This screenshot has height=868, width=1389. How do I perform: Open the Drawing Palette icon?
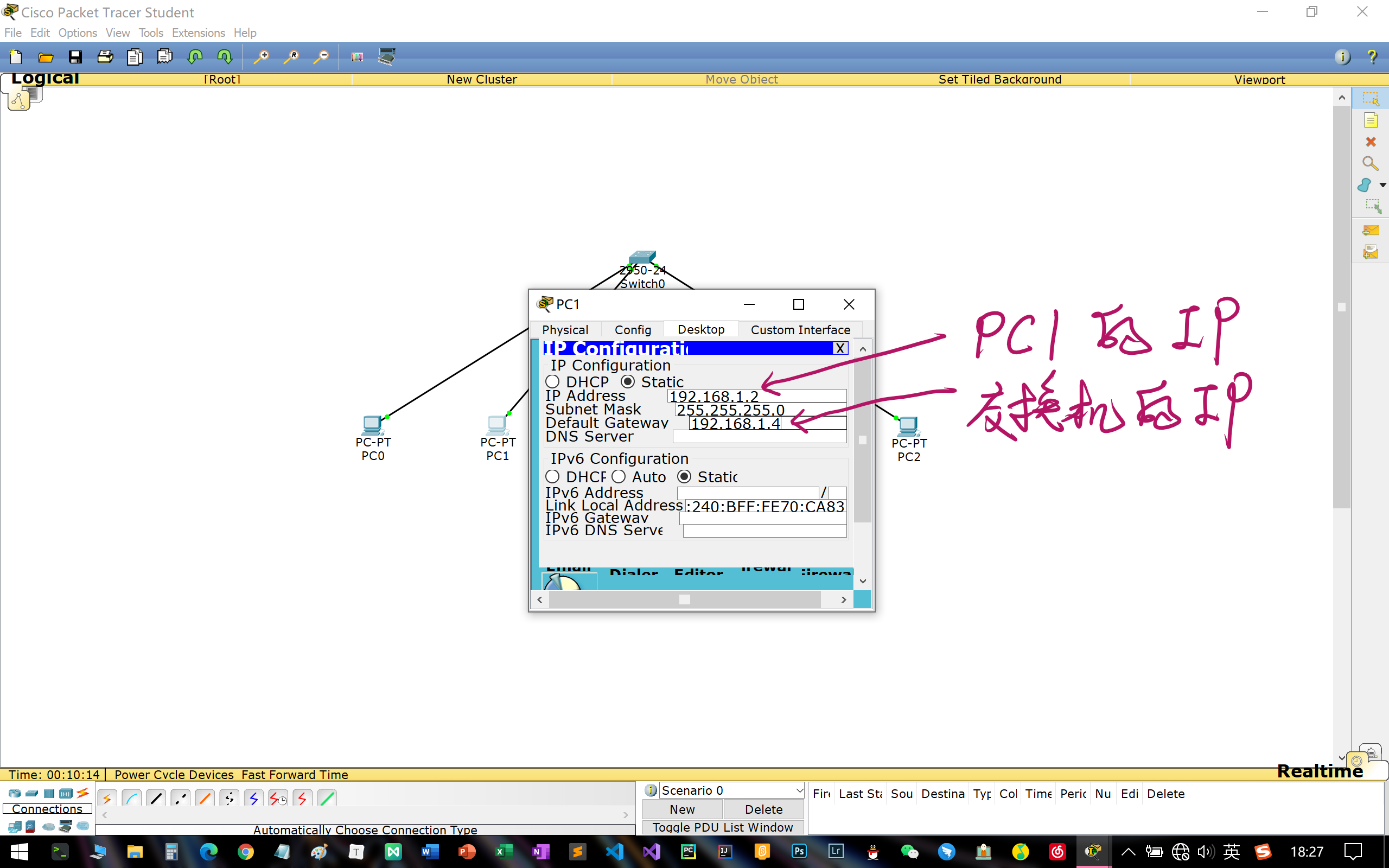coord(357,57)
